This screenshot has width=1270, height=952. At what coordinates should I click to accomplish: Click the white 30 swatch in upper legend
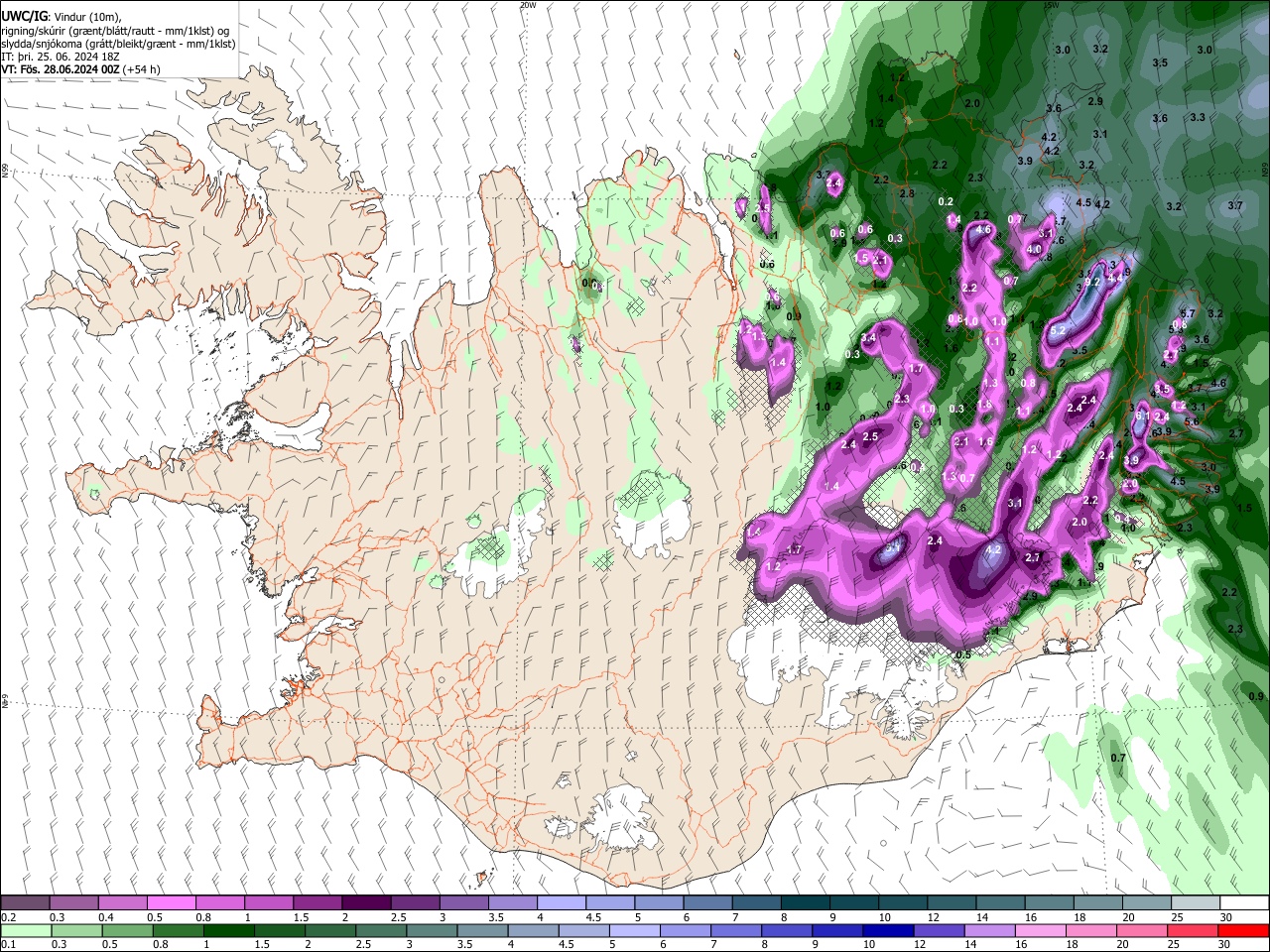[x=1245, y=903]
